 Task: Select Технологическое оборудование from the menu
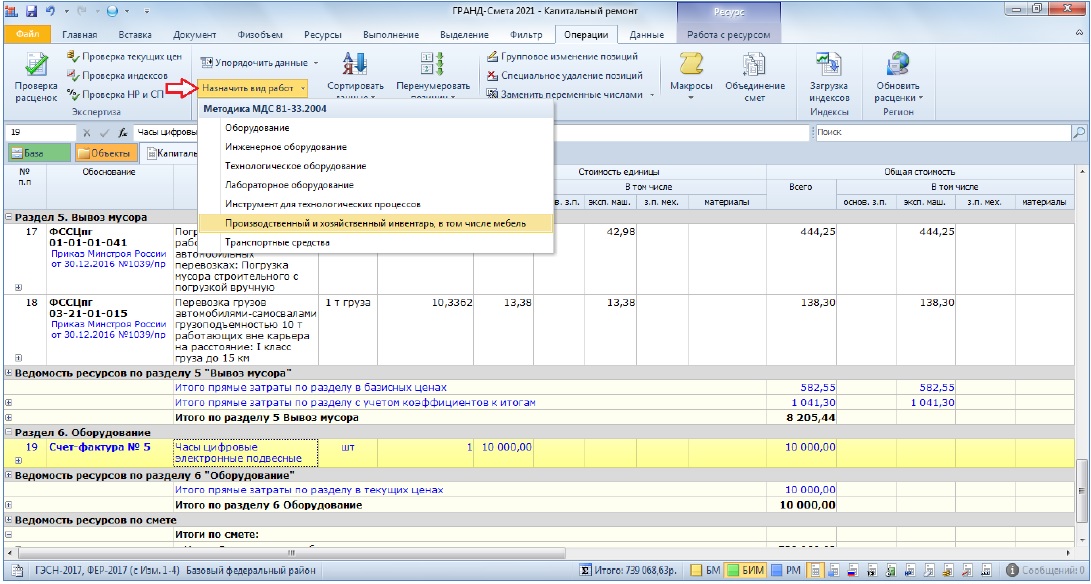point(376,166)
